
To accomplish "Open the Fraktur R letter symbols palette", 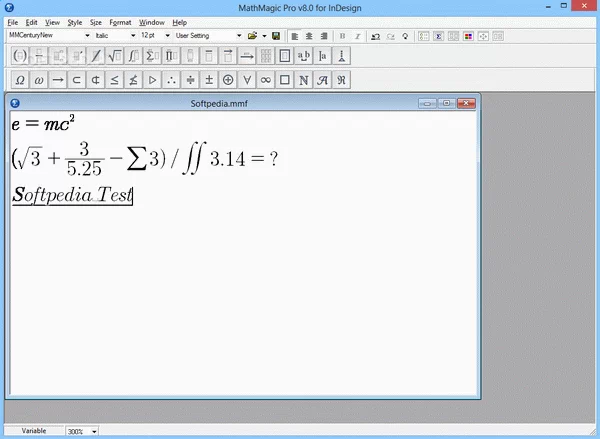I will [x=341, y=80].
